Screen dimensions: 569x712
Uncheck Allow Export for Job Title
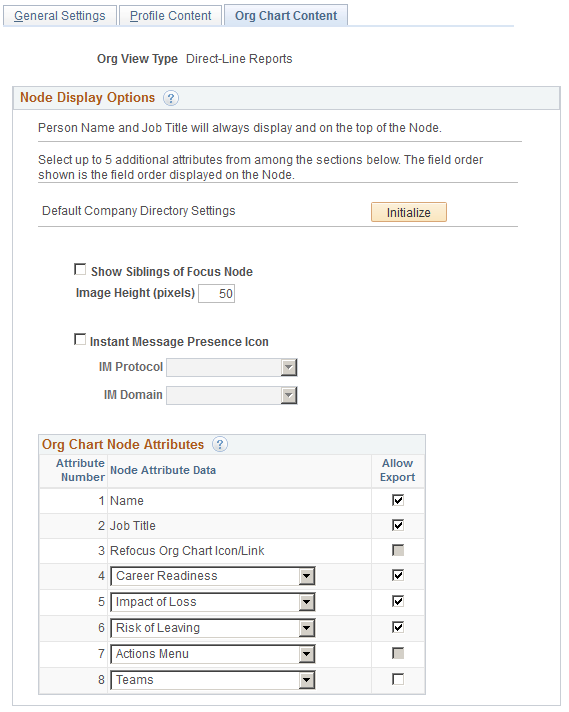pos(398,525)
